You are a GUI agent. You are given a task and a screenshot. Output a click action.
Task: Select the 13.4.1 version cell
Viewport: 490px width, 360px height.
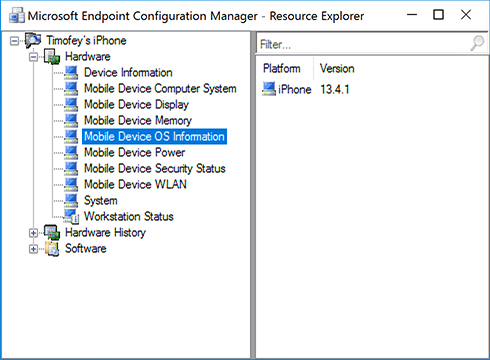point(335,89)
